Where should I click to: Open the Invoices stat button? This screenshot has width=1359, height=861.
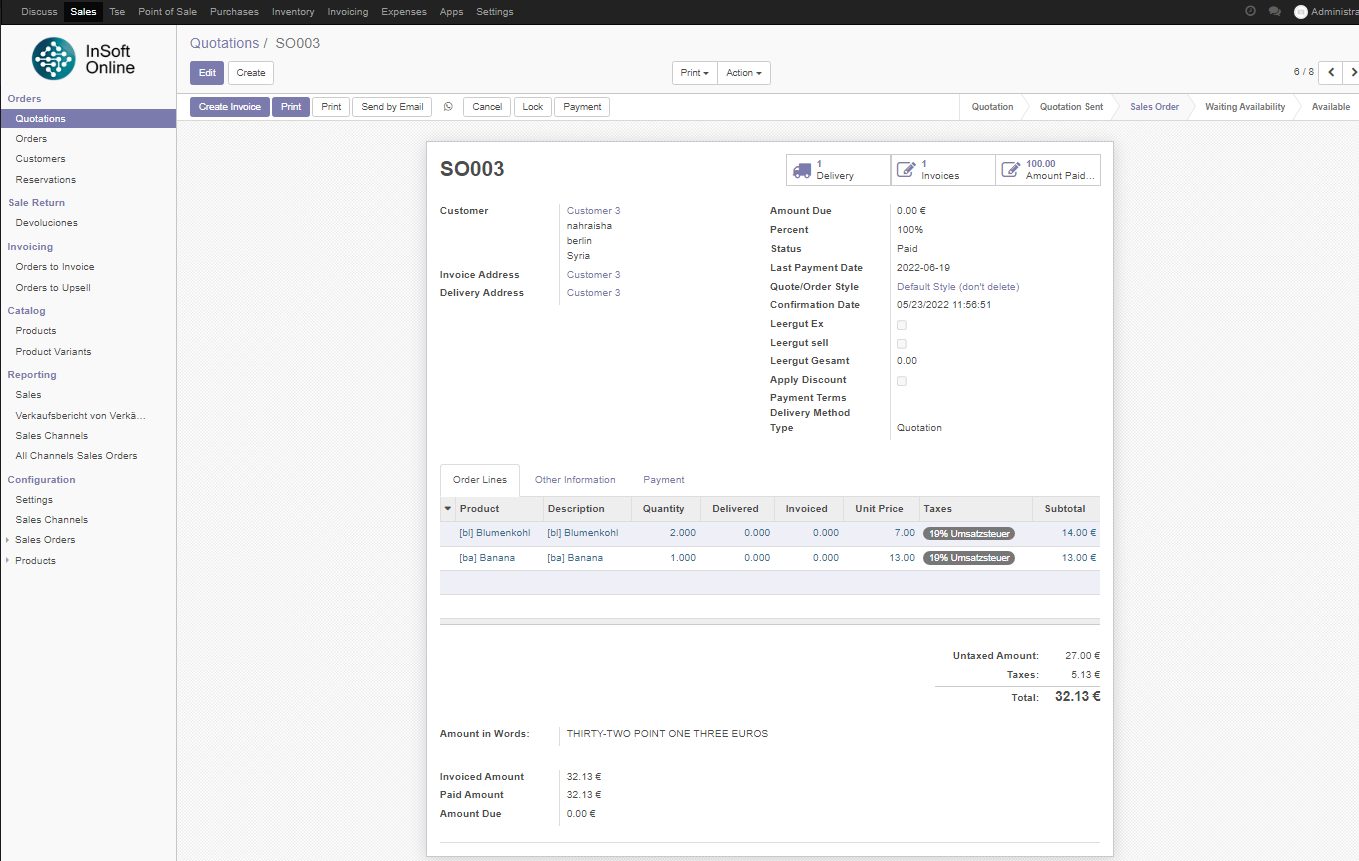[943, 170]
